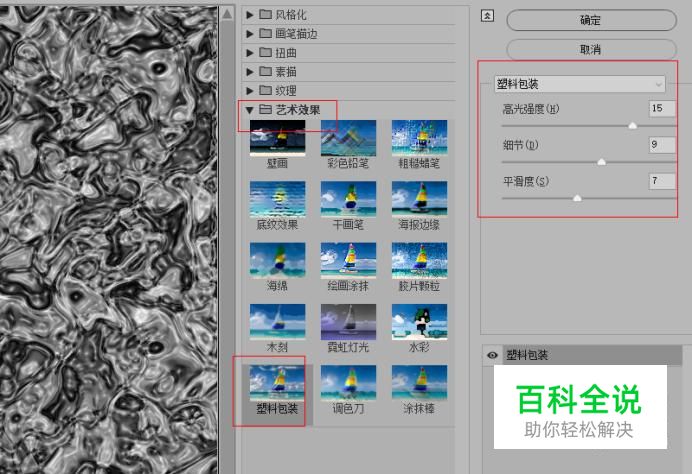Click the 艺术效果 open folder icon
Screen dimensions: 692x474
(x=266, y=109)
